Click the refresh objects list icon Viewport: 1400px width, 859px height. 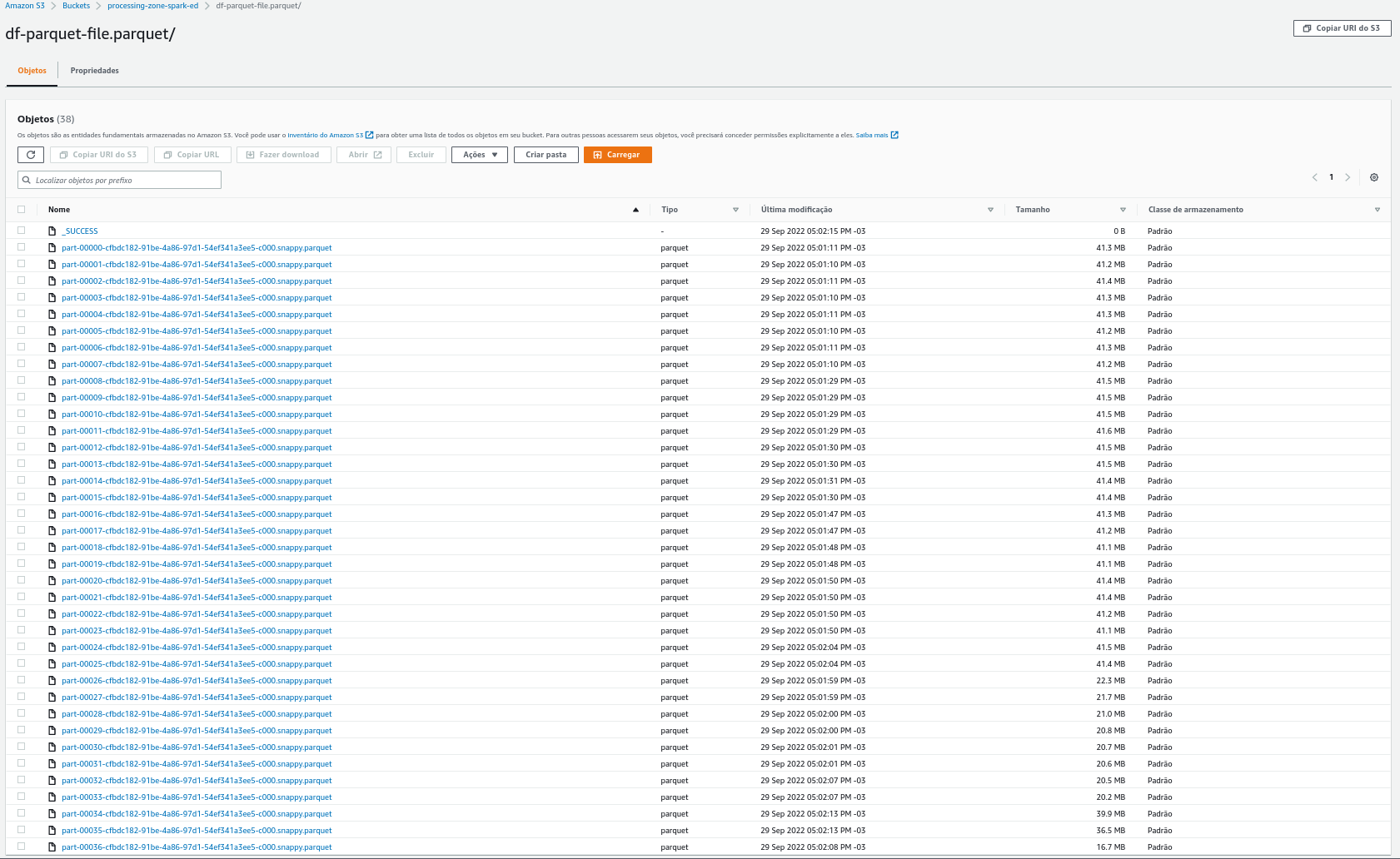(31, 154)
